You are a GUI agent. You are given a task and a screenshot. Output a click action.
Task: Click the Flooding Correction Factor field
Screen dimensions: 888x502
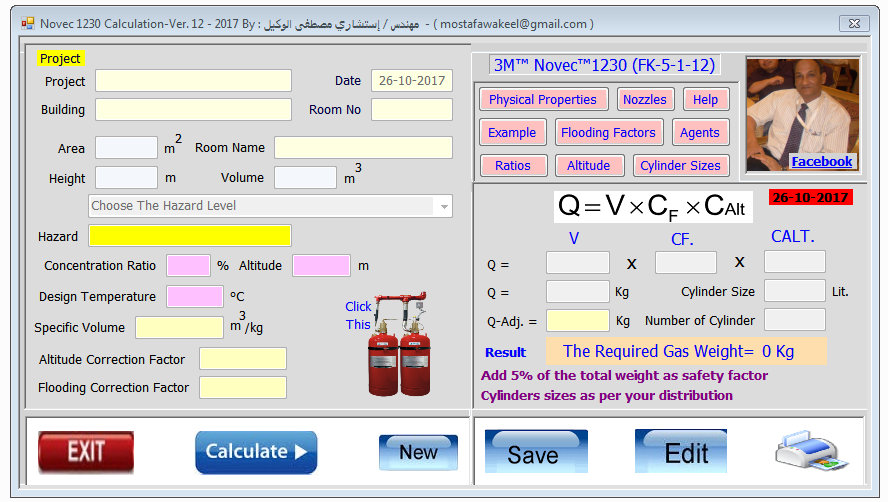pyautogui.click(x=243, y=388)
